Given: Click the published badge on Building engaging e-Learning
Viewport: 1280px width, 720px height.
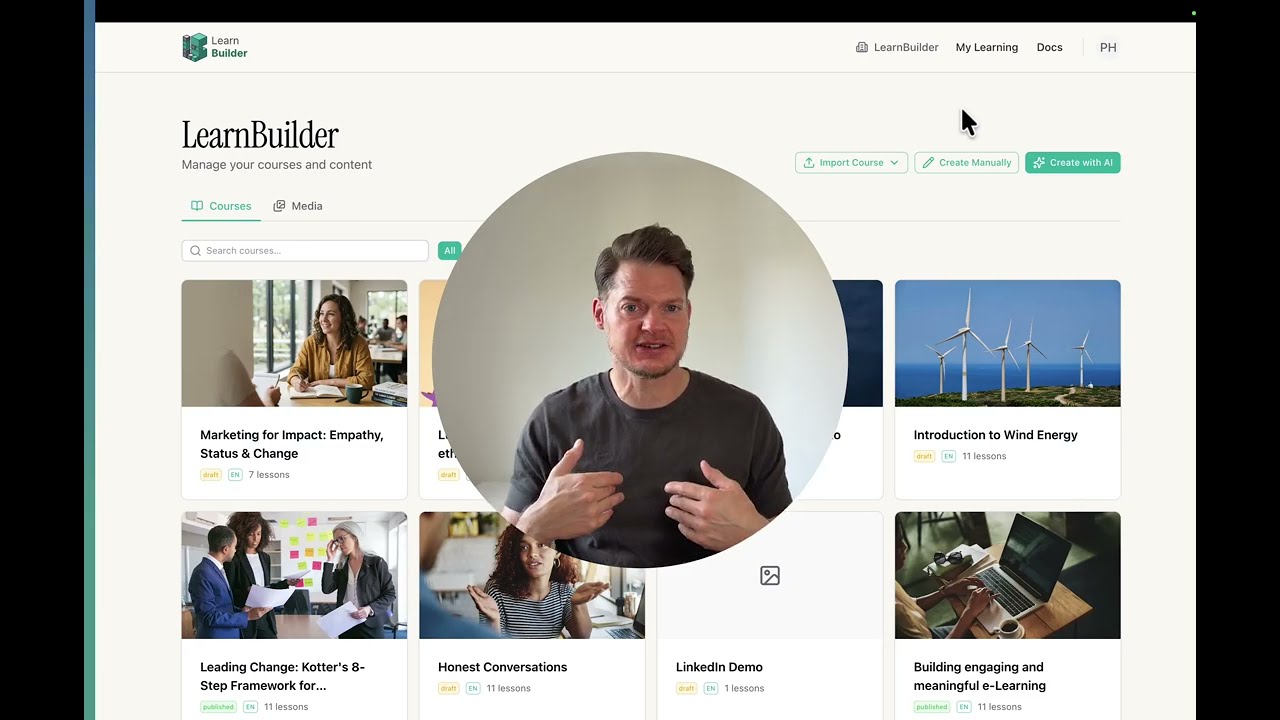Looking at the screenshot, I should [932, 707].
